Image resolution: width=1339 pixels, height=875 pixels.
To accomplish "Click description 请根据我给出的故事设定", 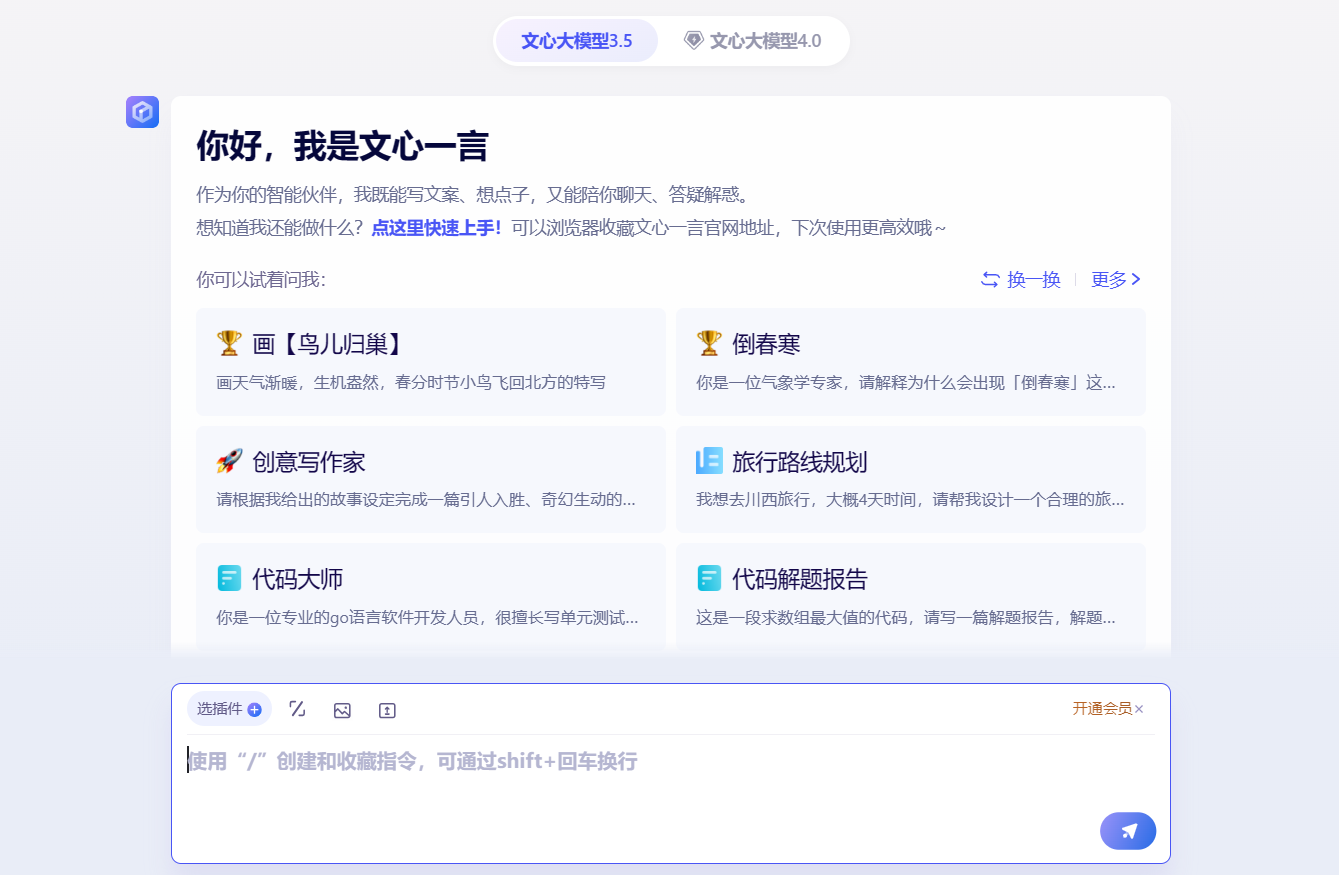I will (x=426, y=499).
